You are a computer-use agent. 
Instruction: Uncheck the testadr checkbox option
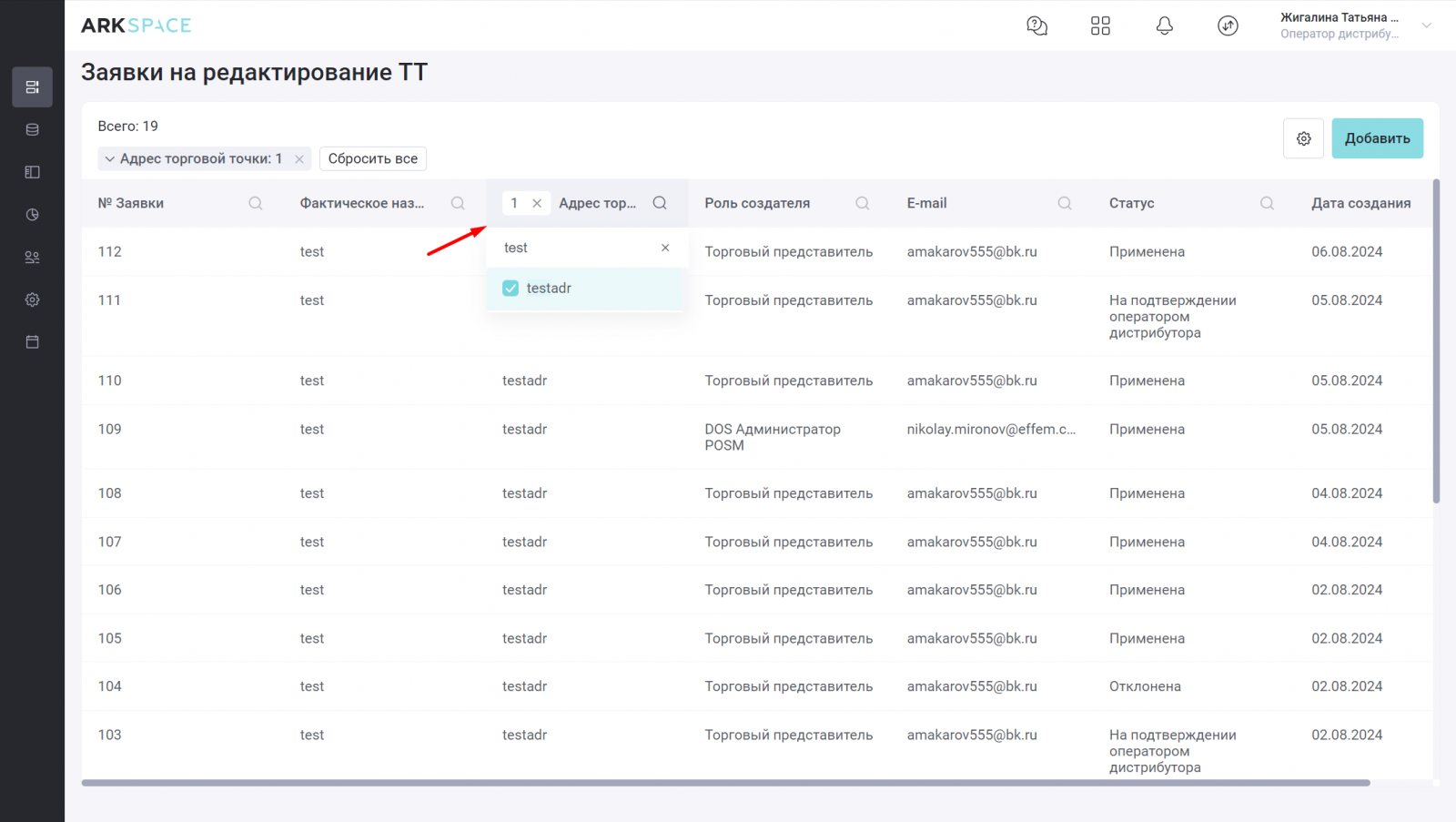tap(511, 289)
